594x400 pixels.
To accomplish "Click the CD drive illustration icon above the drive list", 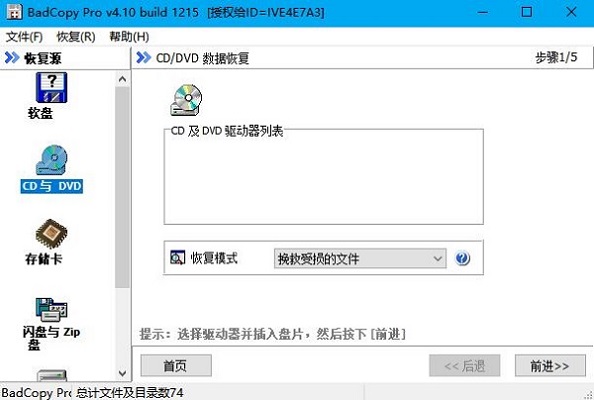I will (186, 100).
